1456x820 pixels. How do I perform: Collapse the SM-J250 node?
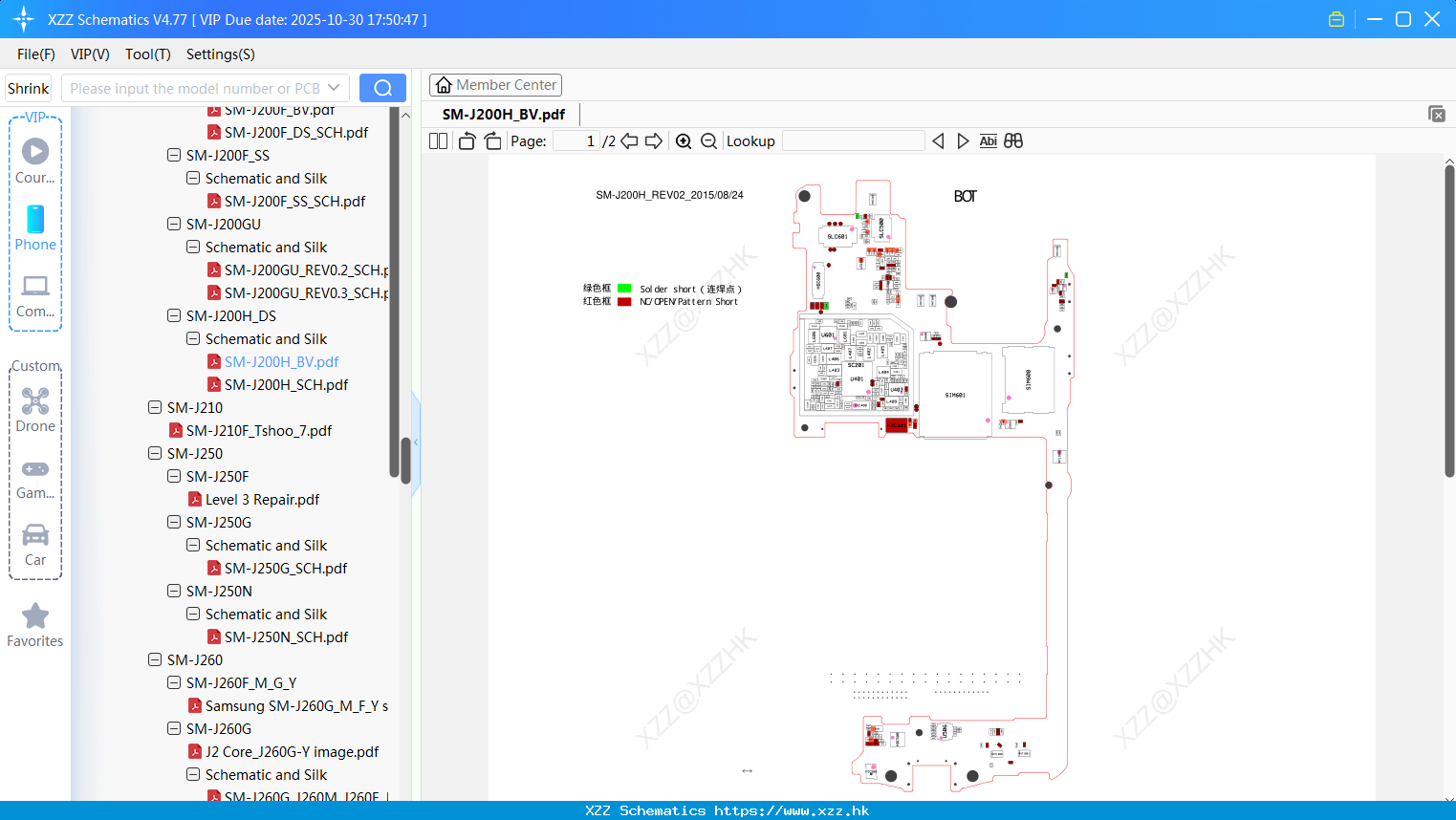155,453
